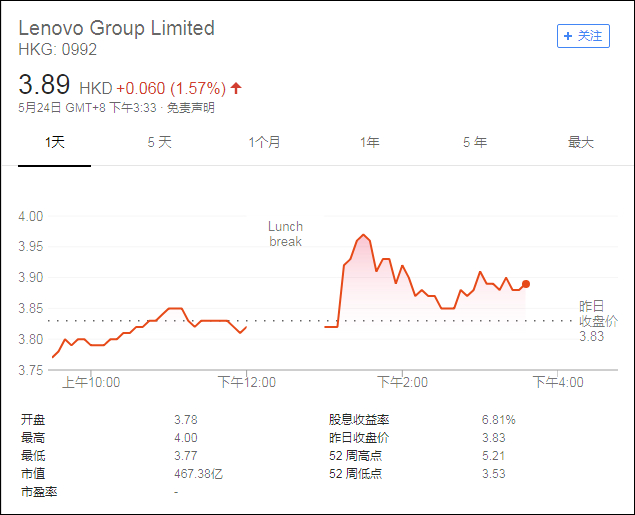Switch to the 最大 range tab
This screenshot has width=635, height=515.
pos(580,142)
